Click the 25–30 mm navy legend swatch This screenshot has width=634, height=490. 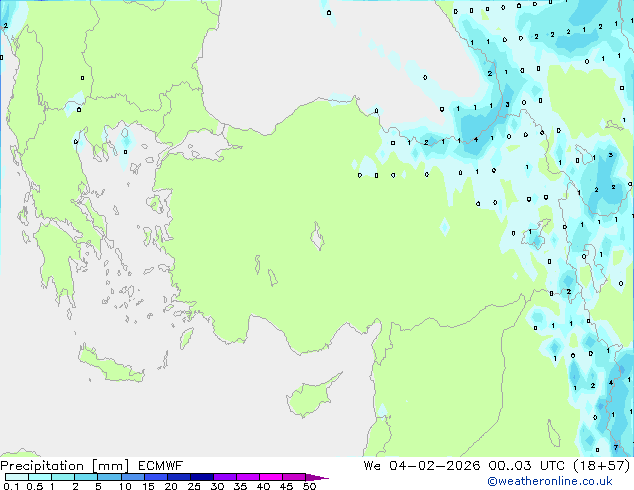tap(201, 477)
